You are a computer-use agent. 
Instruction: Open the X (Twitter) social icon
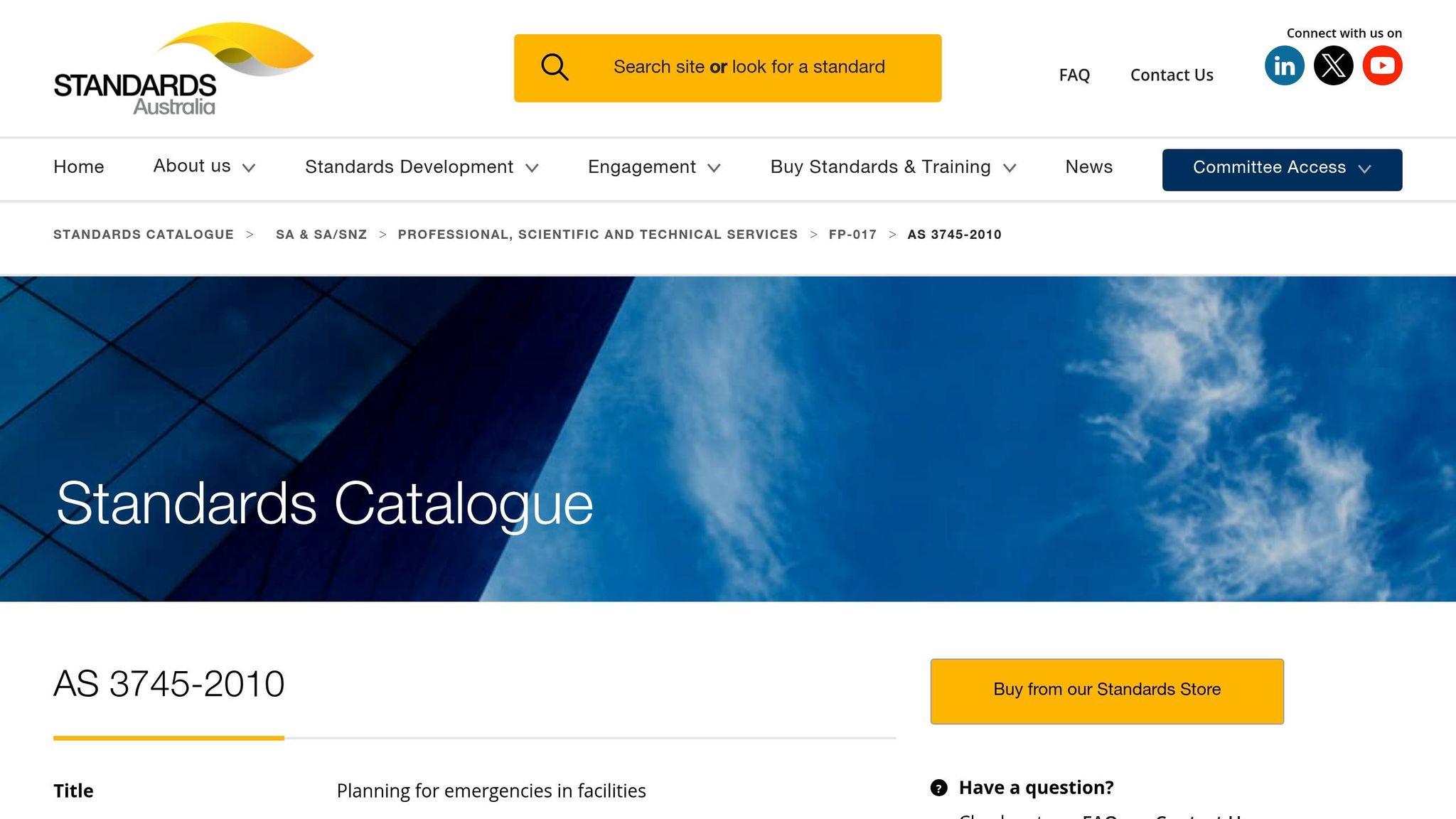click(x=1333, y=65)
